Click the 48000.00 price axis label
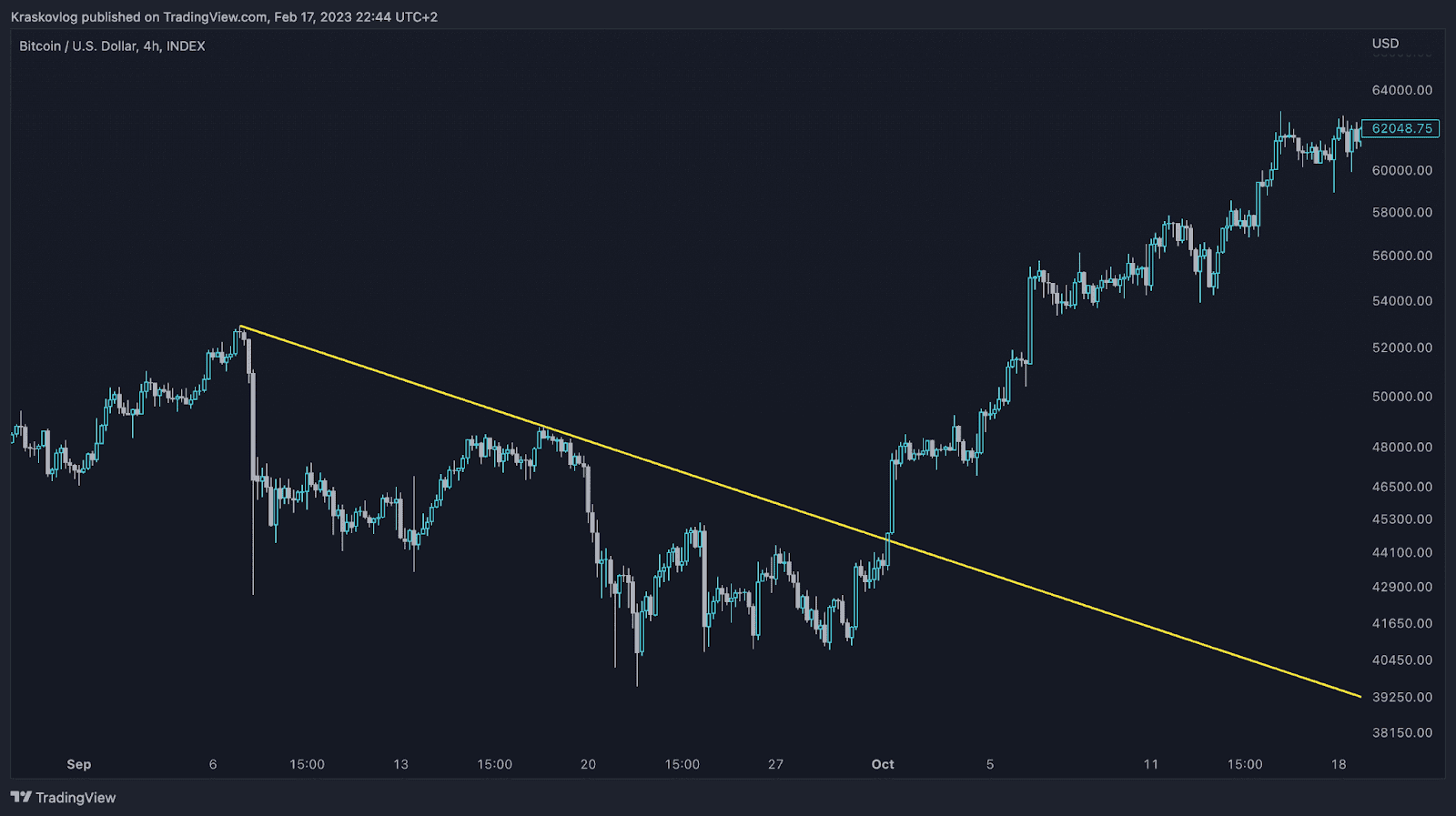 tap(1401, 447)
